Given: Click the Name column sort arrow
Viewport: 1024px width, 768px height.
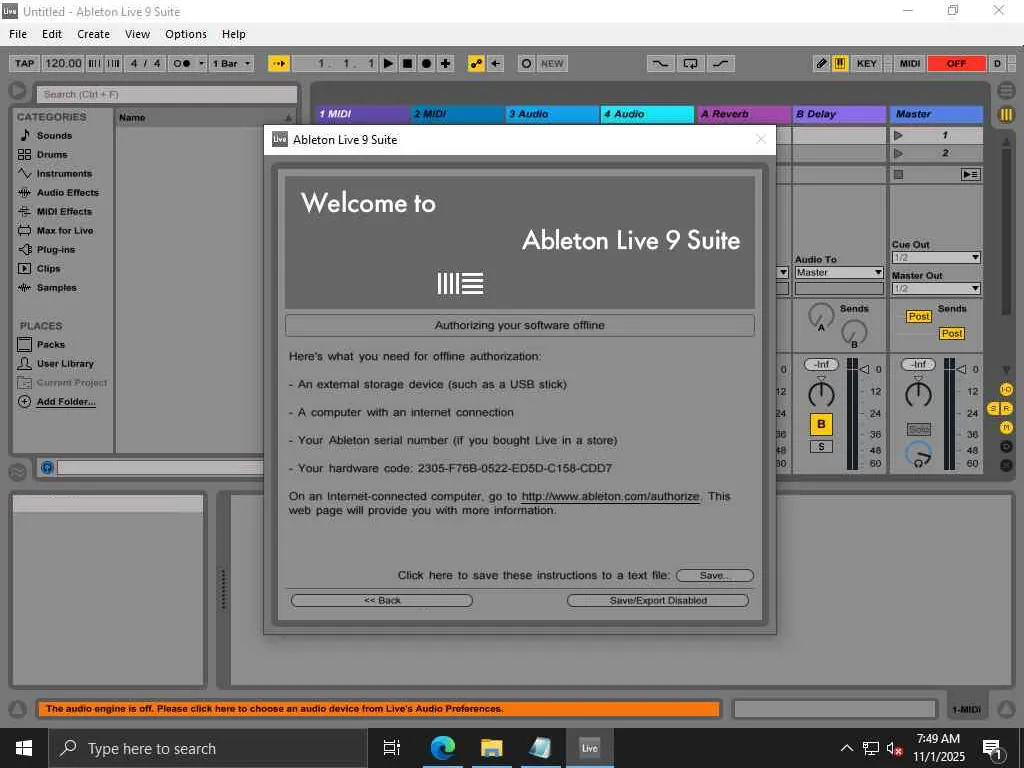Looking at the screenshot, I should 288,118.
